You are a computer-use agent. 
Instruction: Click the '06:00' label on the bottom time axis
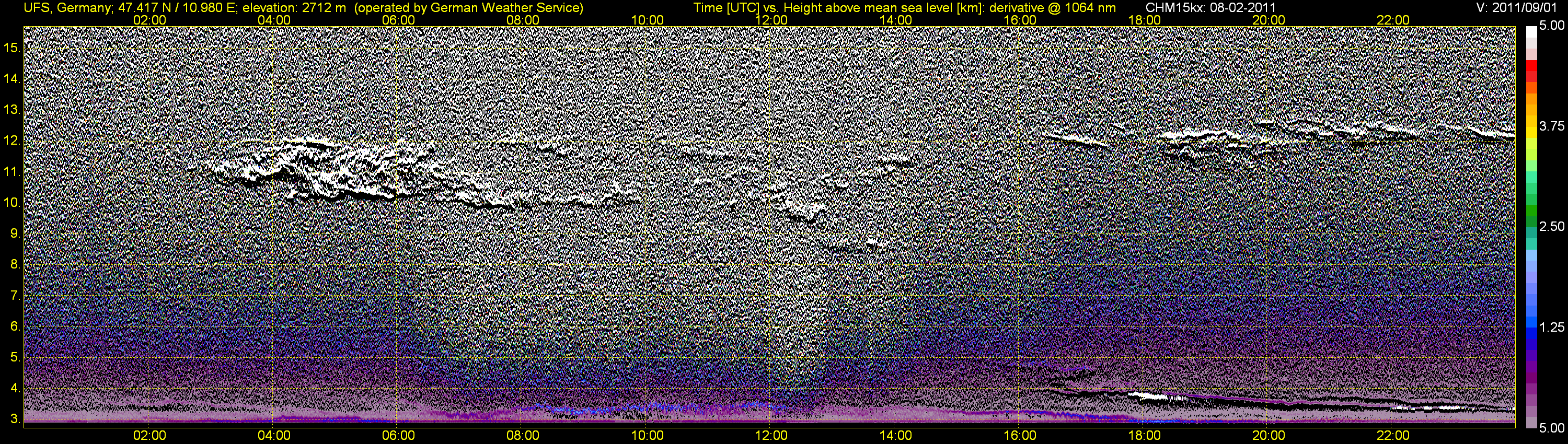tap(398, 436)
